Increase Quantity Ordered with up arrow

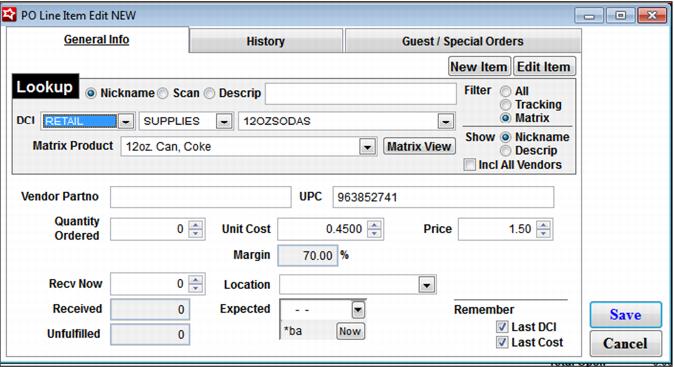(x=195, y=225)
